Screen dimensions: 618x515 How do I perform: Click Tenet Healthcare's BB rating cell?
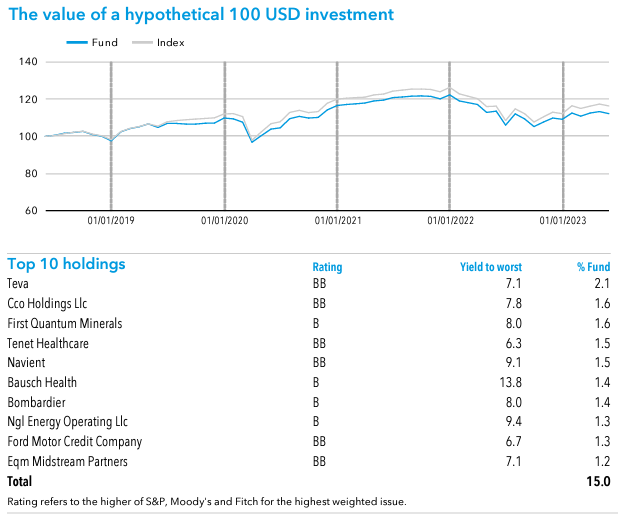pyautogui.click(x=319, y=343)
